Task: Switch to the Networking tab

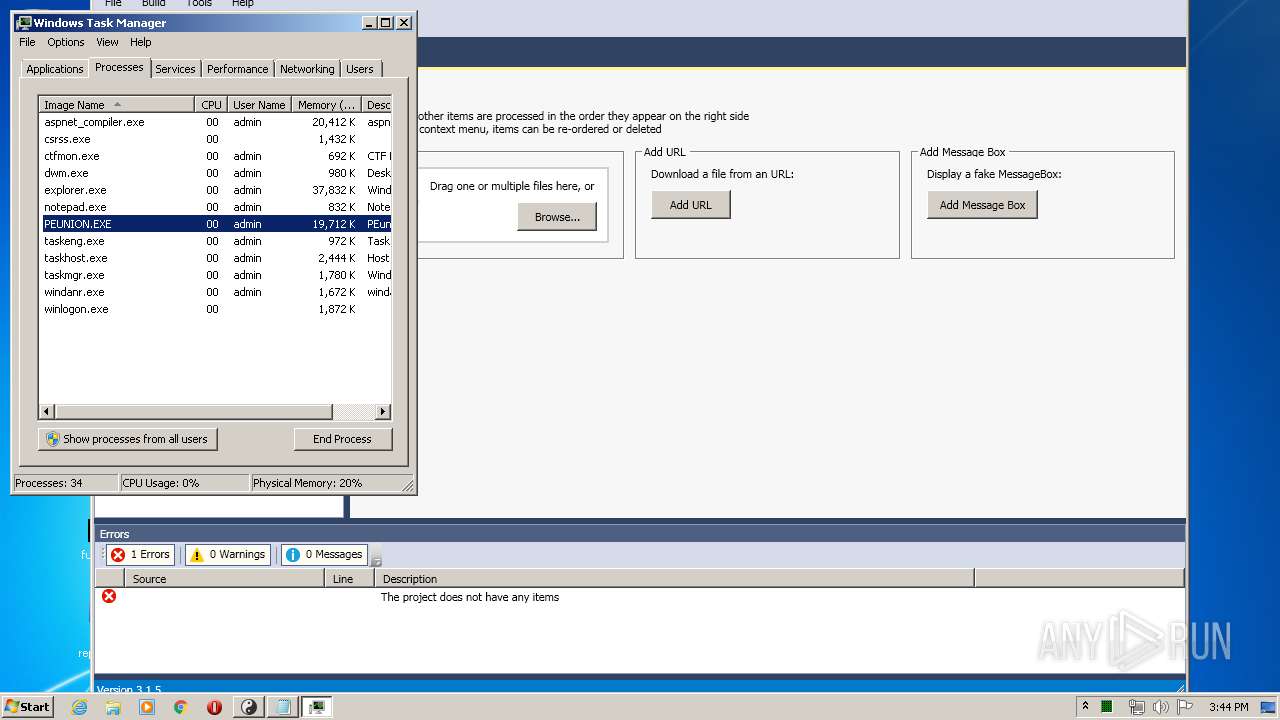Action: pyautogui.click(x=307, y=69)
